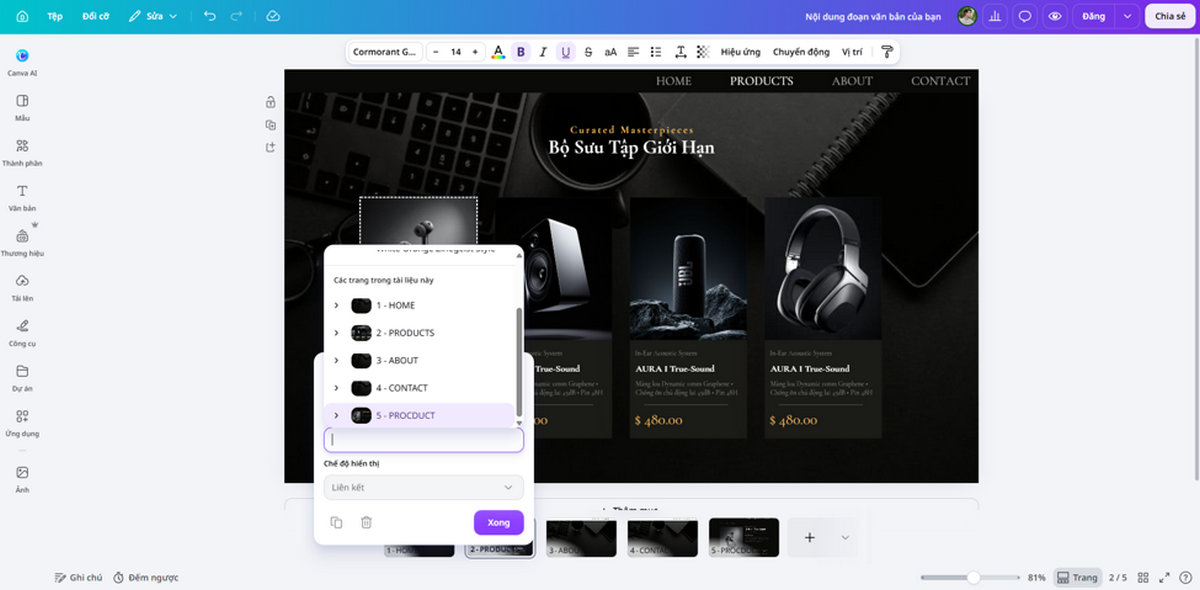Change text alignment
The height and width of the screenshot is (590, 1200).
click(x=634, y=52)
